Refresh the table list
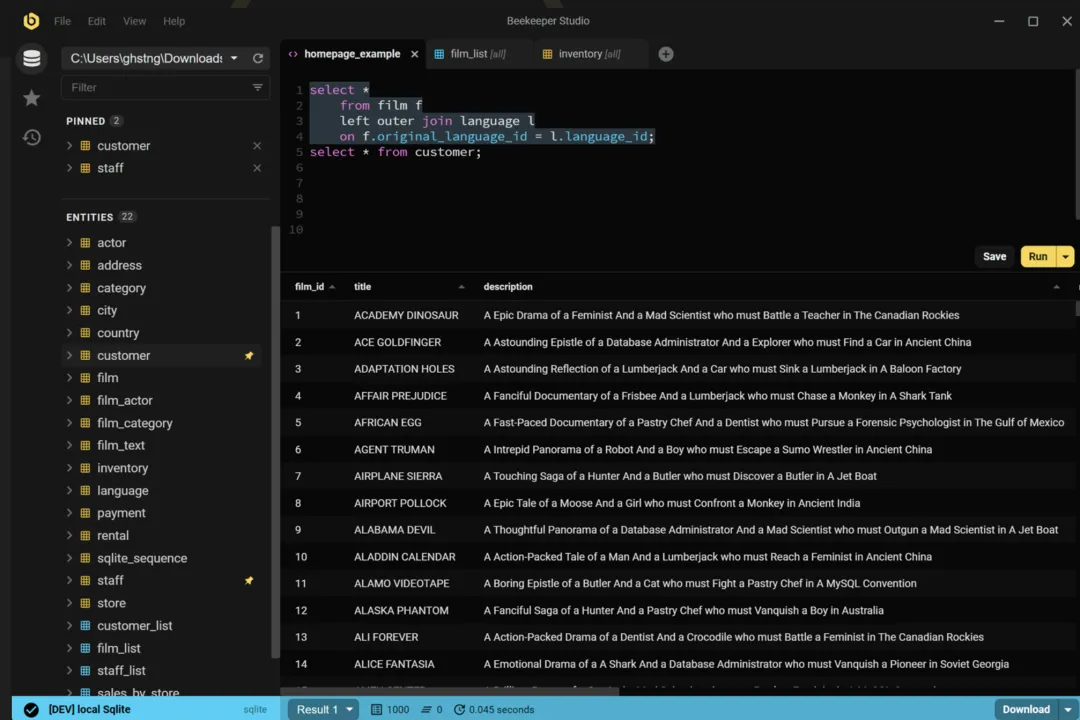Viewport: 1080px width, 720px height. coord(258,58)
